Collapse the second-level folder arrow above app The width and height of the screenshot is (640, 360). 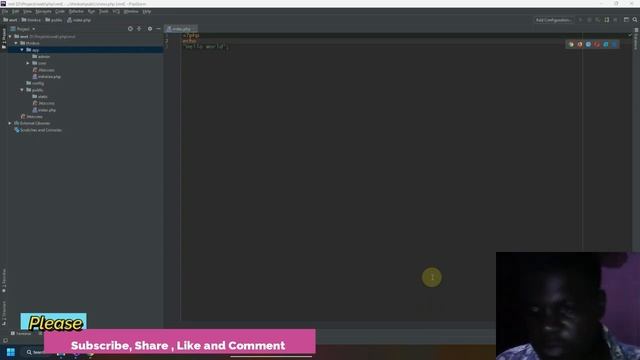(x=16, y=43)
